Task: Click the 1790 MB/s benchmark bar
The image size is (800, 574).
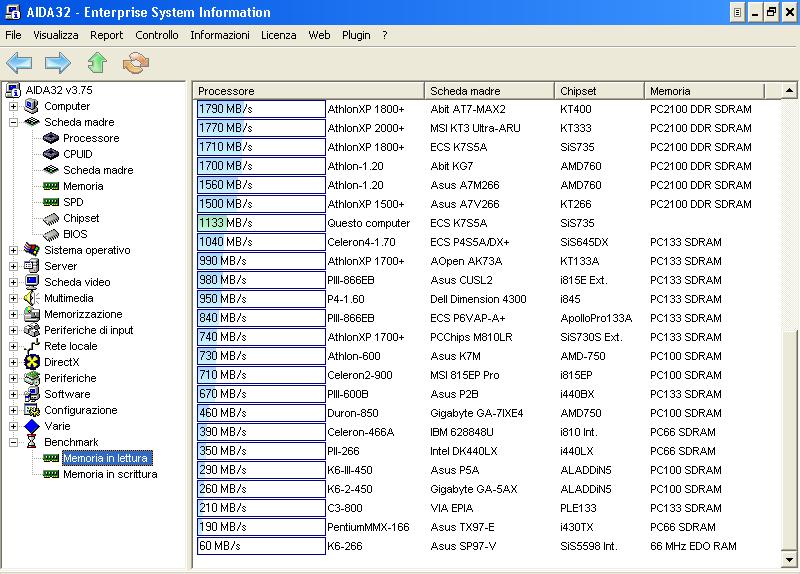Action: 261,109
